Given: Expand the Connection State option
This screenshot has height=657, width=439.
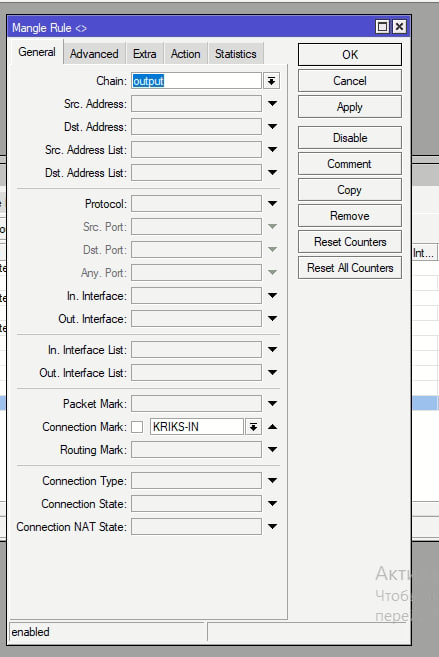Looking at the screenshot, I should click(272, 504).
